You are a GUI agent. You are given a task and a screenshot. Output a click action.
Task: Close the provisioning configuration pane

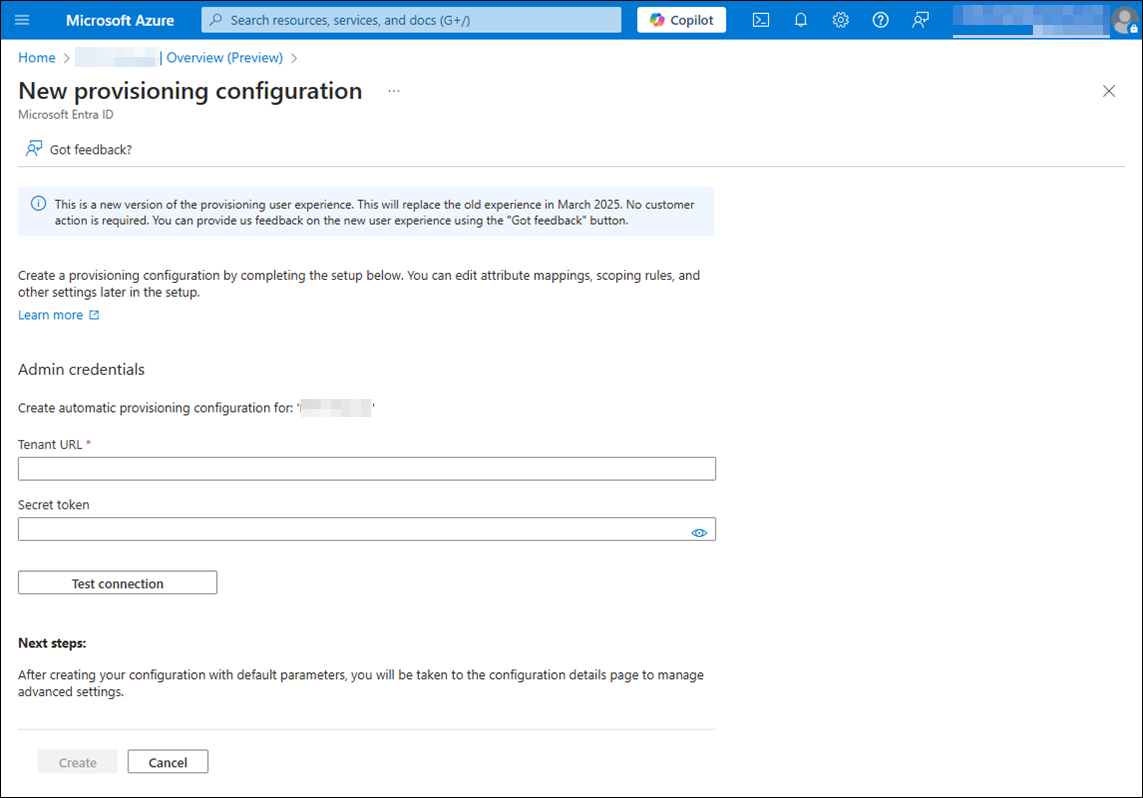pyautogui.click(x=1108, y=90)
